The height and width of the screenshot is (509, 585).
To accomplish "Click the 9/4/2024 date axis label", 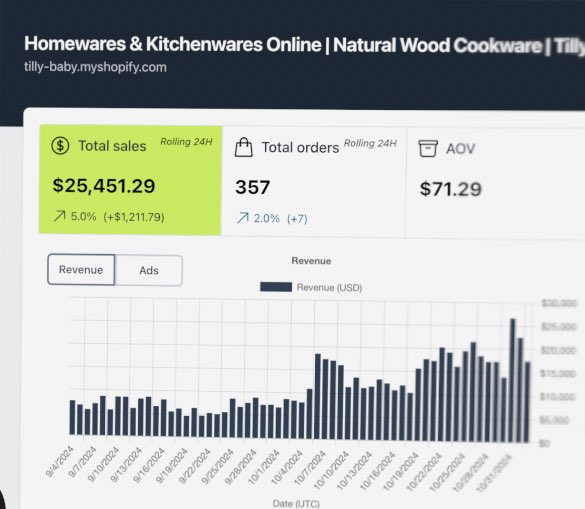I will (x=60, y=462).
